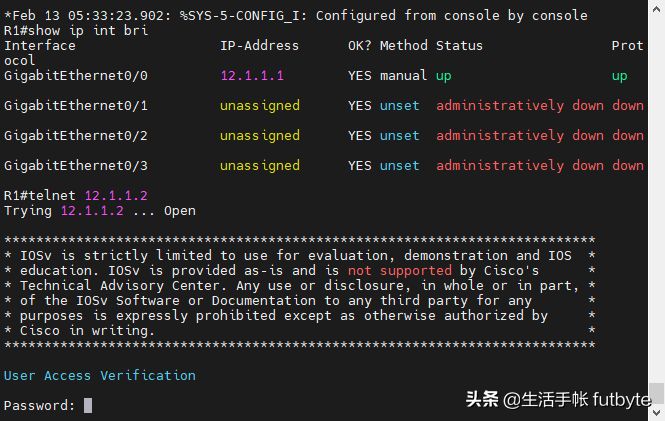This screenshot has width=665, height=421.
Task: Click the scrollbar down arrow
Action: tap(657, 414)
